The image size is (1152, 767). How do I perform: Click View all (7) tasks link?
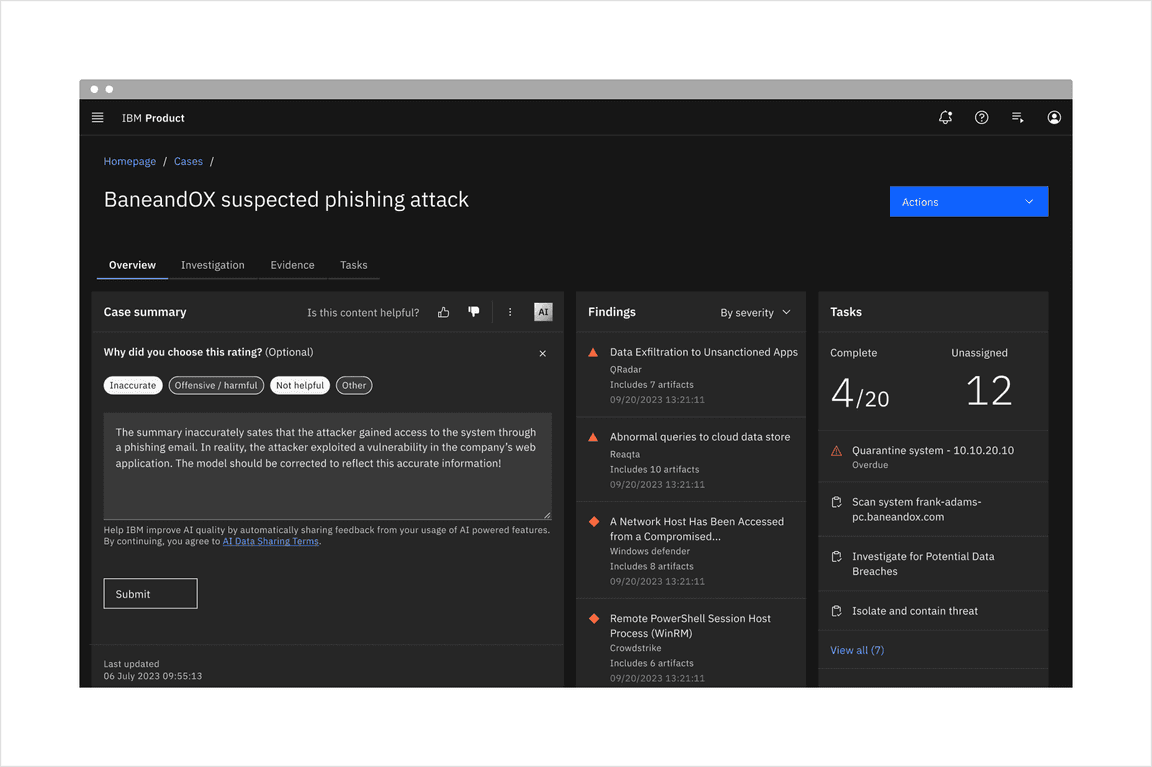(857, 650)
